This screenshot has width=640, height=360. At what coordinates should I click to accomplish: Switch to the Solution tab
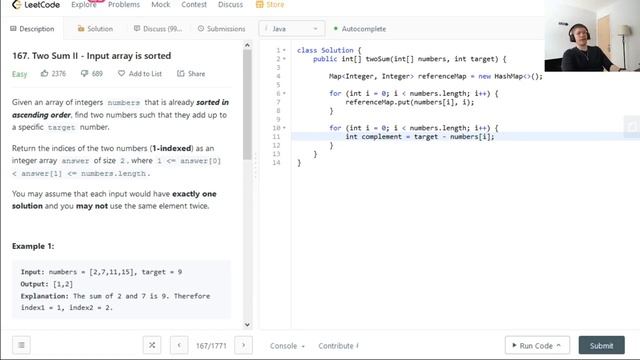point(95,29)
